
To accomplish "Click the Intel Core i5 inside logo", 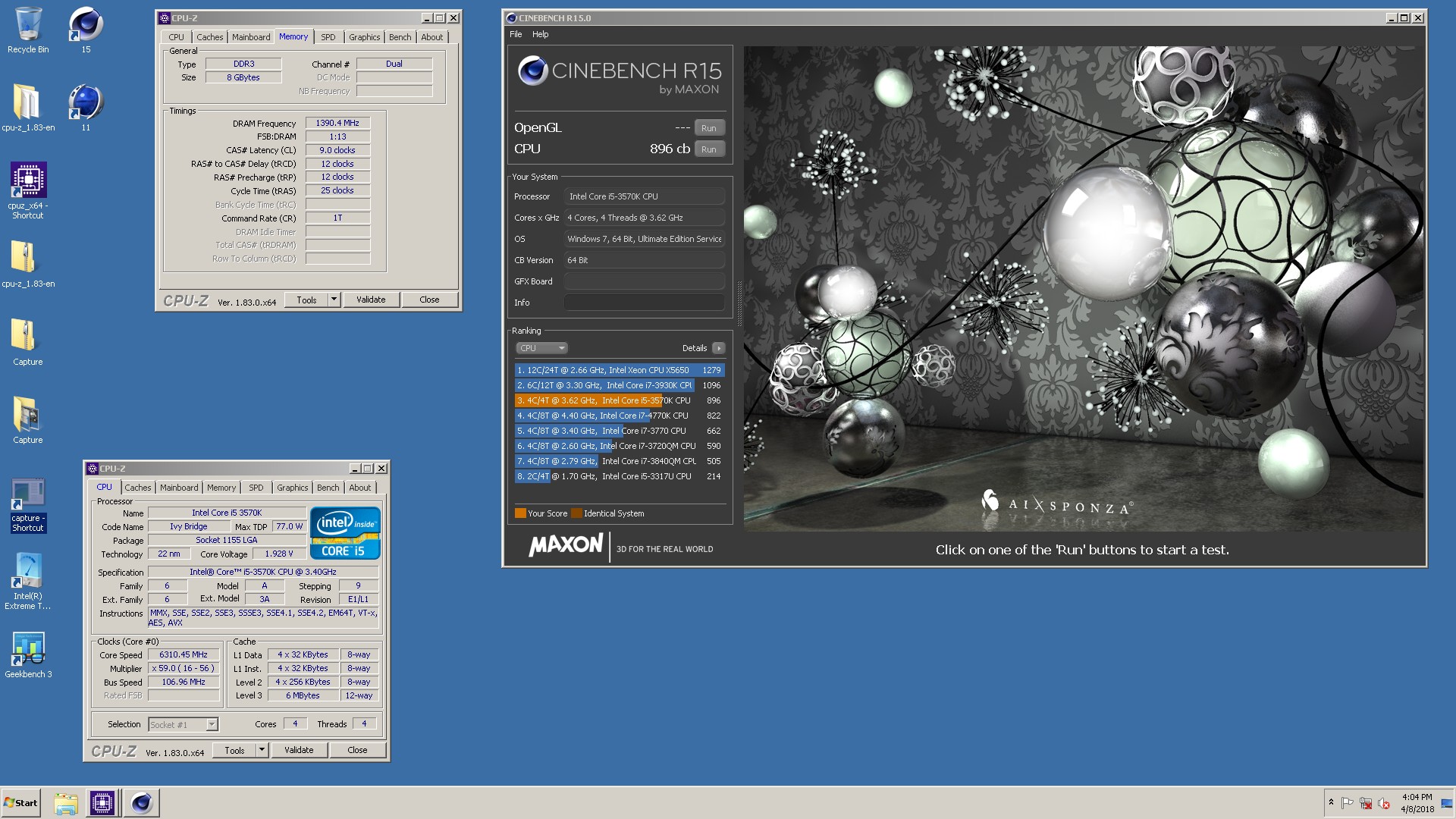I will [x=345, y=532].
